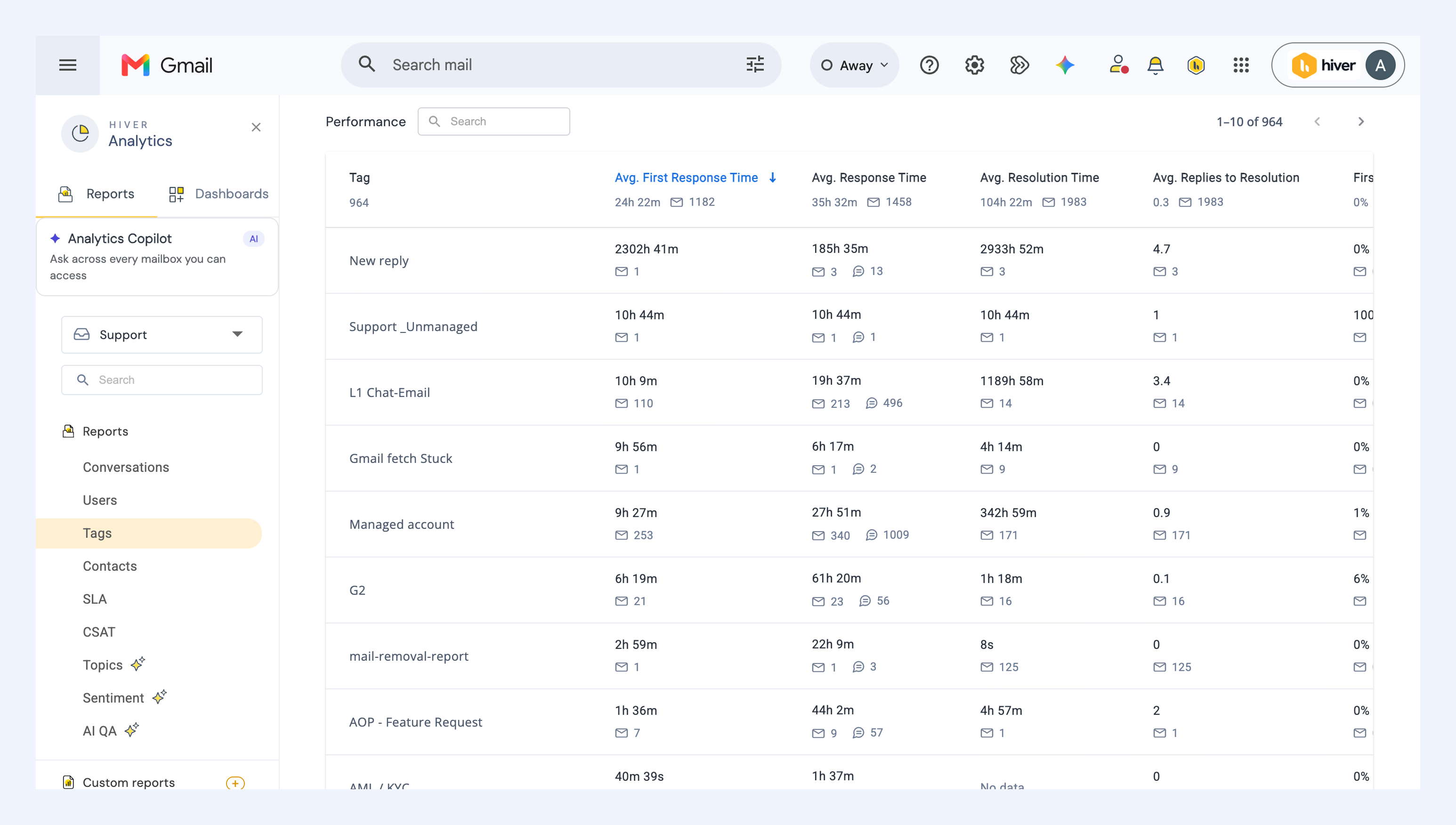
Task: Close the Hiver Analytics panel
Action: tap(256, 127)
